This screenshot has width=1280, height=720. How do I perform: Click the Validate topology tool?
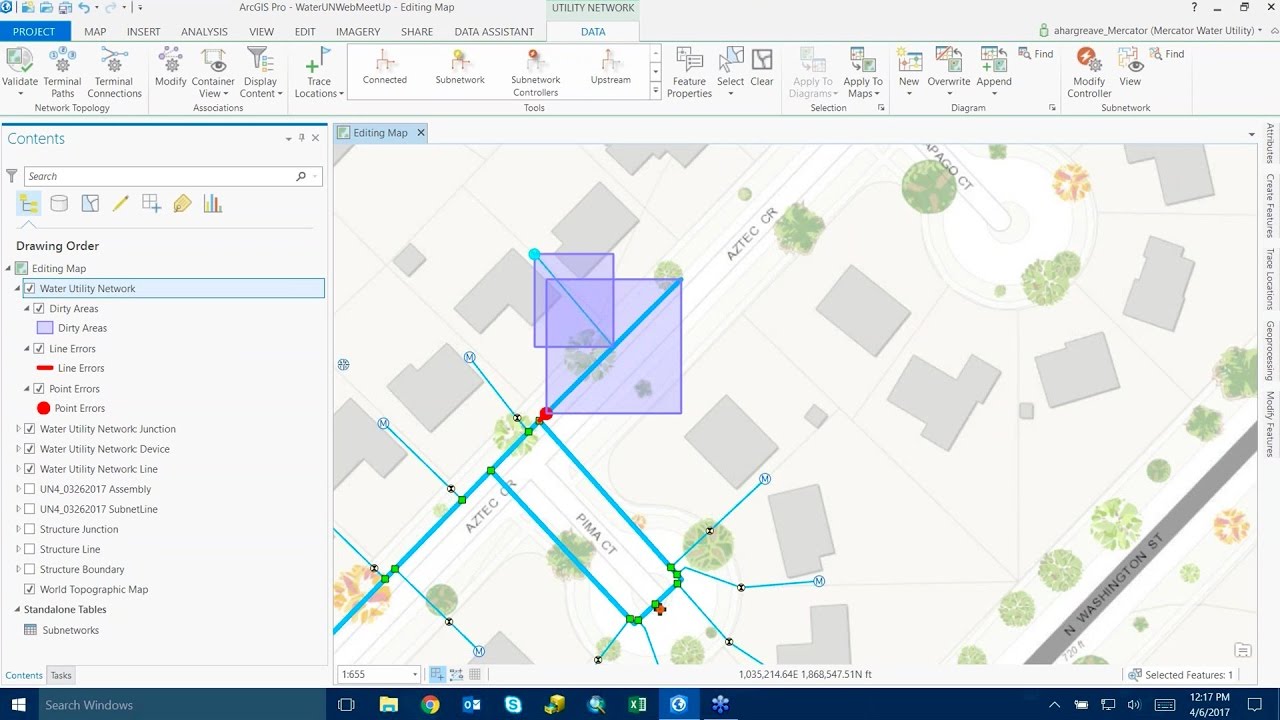click(x=20, y=72)
